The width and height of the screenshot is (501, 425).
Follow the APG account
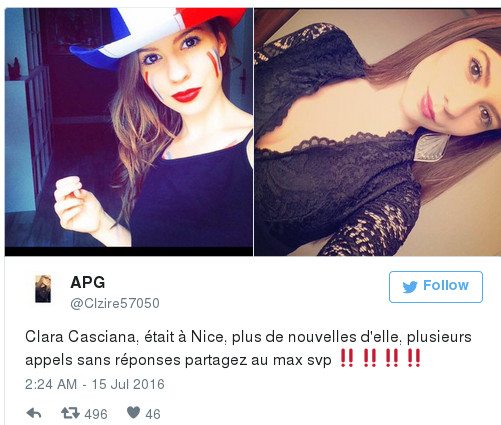pyautogui.click(x=436, y=287)
